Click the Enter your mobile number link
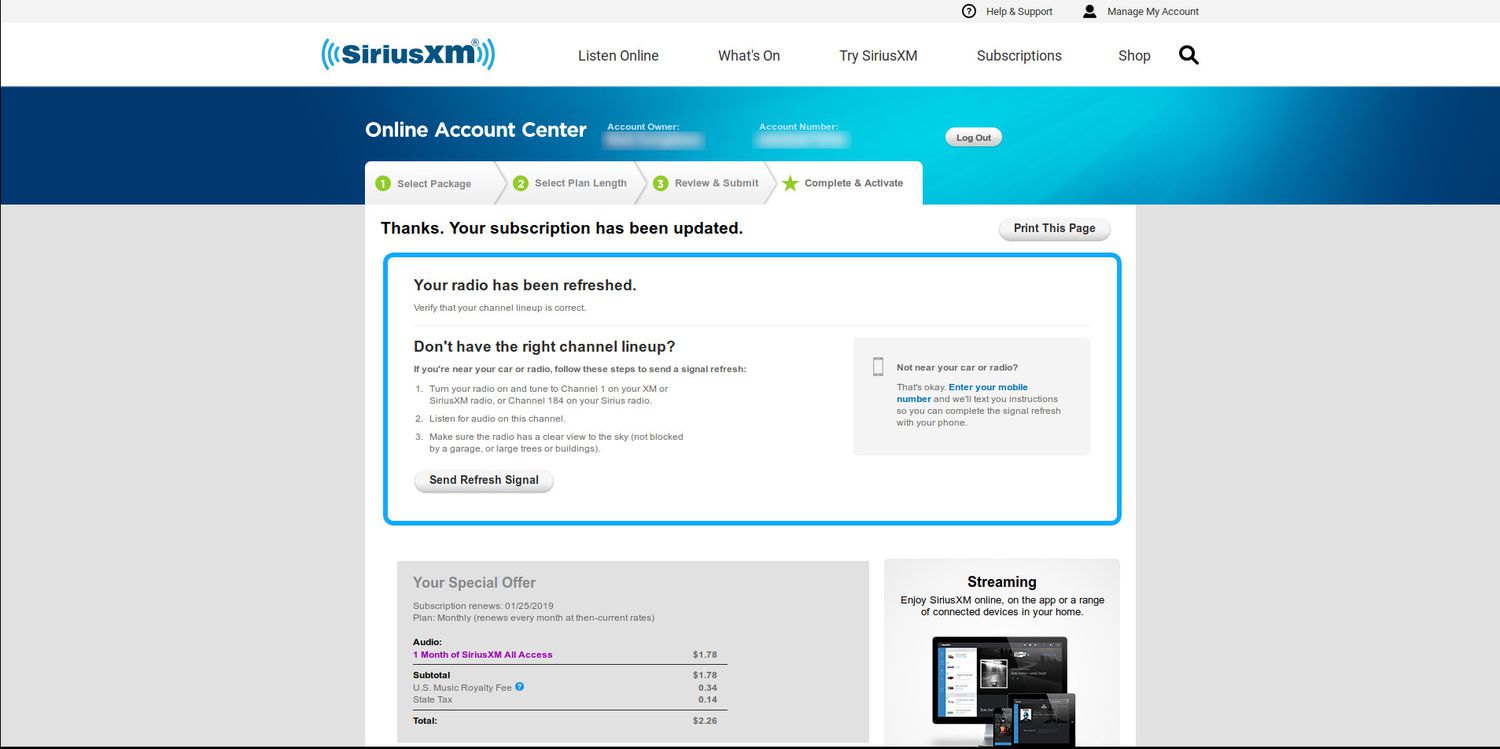 pos(962,393)
